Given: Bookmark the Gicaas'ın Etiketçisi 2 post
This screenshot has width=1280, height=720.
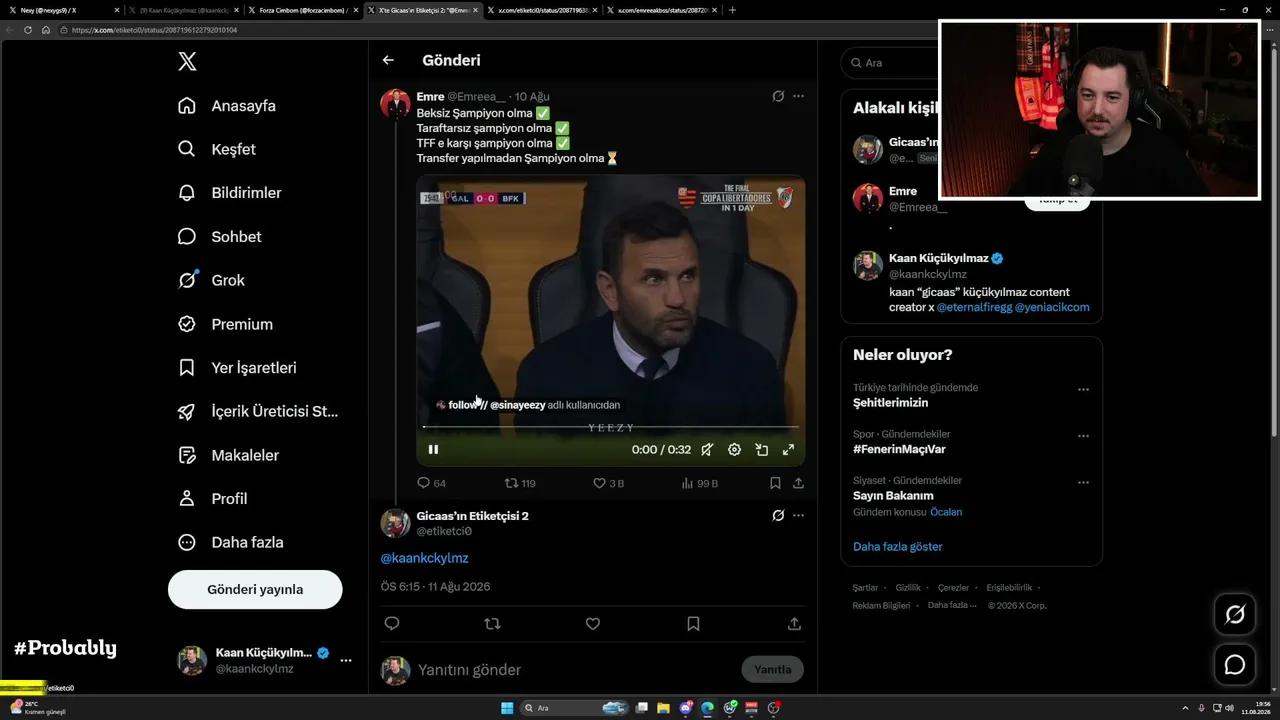Looking at the screenshot, I should pos(693,624).
